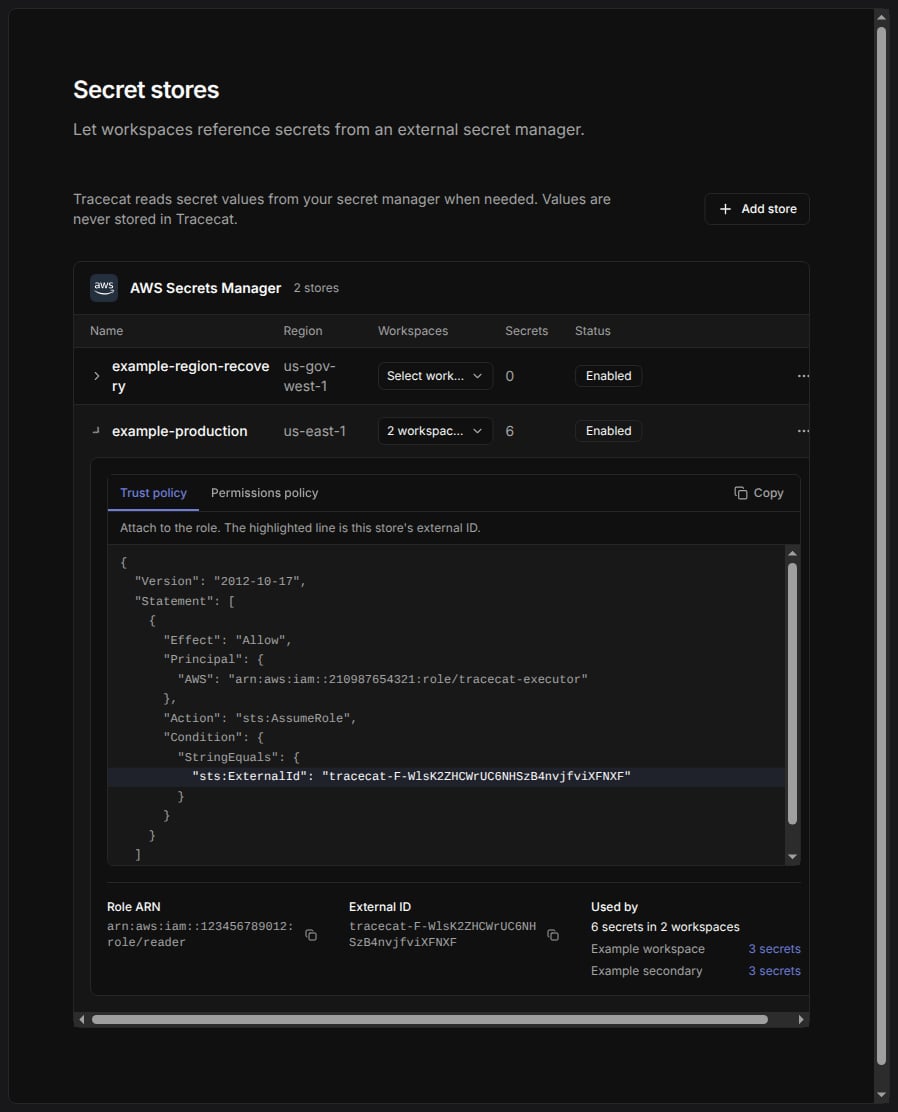Click the Workspaces column header
The height and width of the screenshot is (1112, 898).
click(413, 331)
